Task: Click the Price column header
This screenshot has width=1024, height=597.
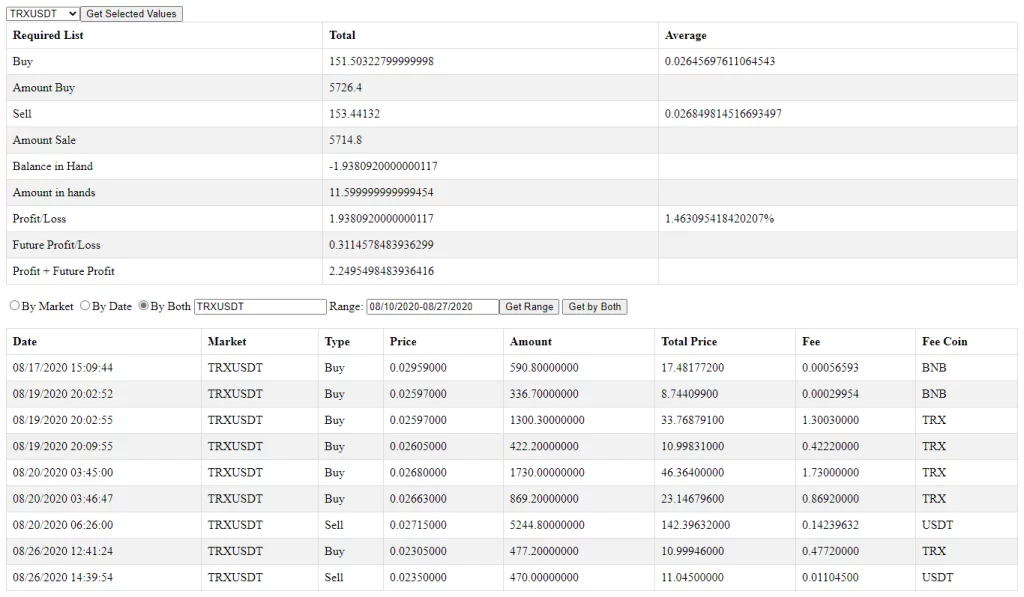Action: (403, 342)
